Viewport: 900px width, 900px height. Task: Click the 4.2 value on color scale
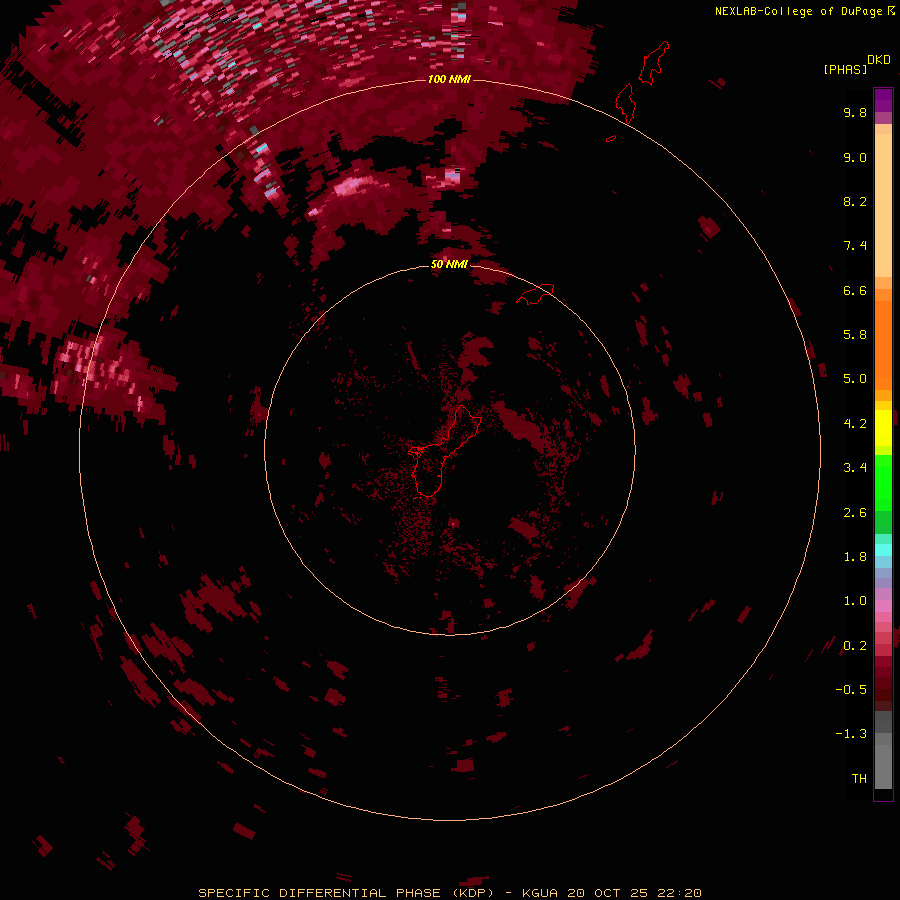[855, 424]
